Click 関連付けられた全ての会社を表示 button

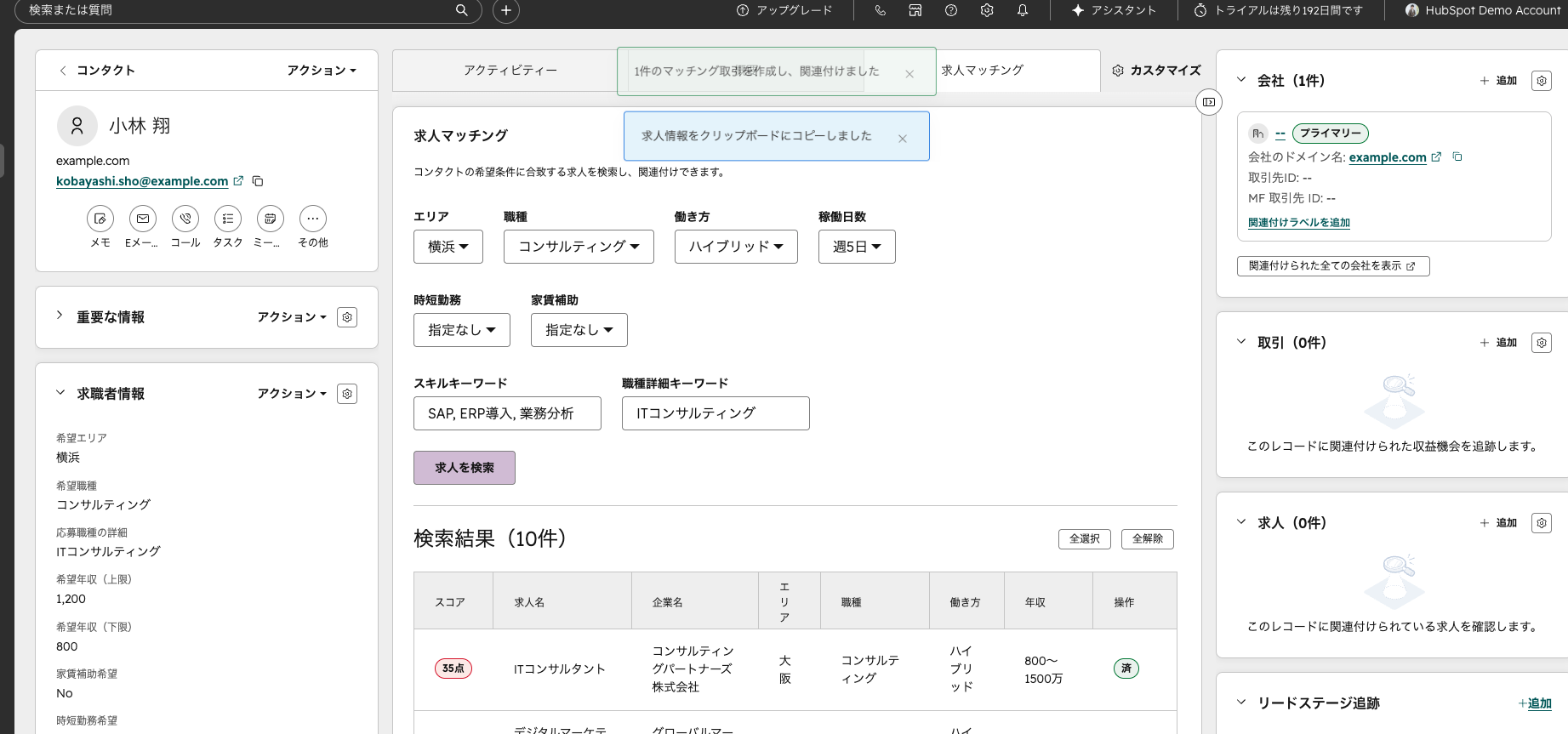pos(1333,266)
